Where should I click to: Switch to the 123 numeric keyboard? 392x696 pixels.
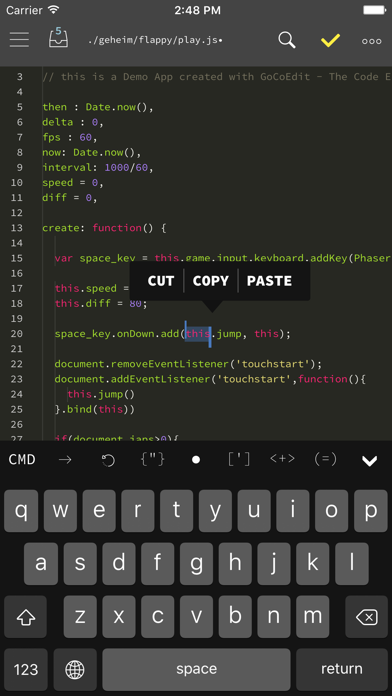click(x=26, y=669)
